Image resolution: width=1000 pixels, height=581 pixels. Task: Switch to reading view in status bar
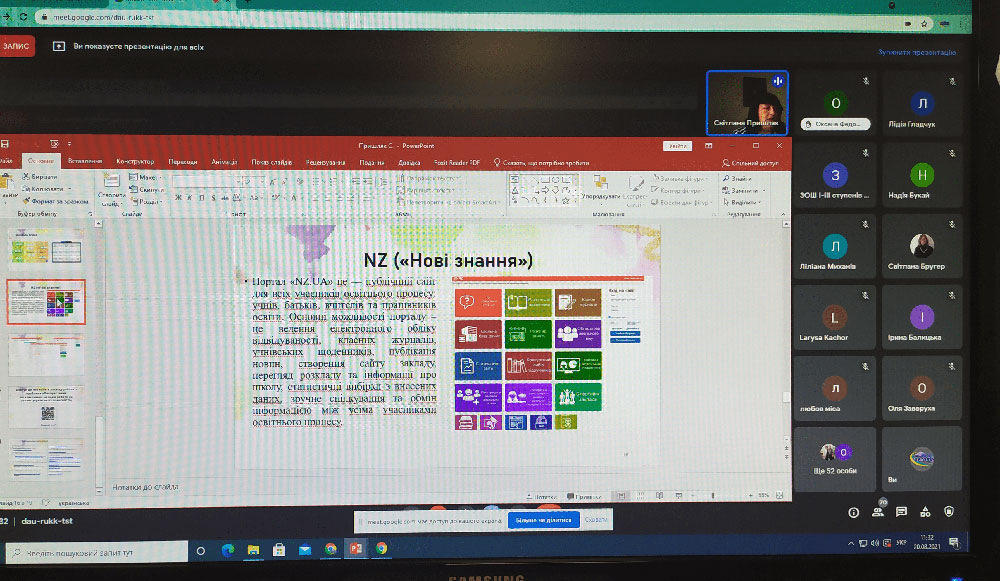pos(659,496)
